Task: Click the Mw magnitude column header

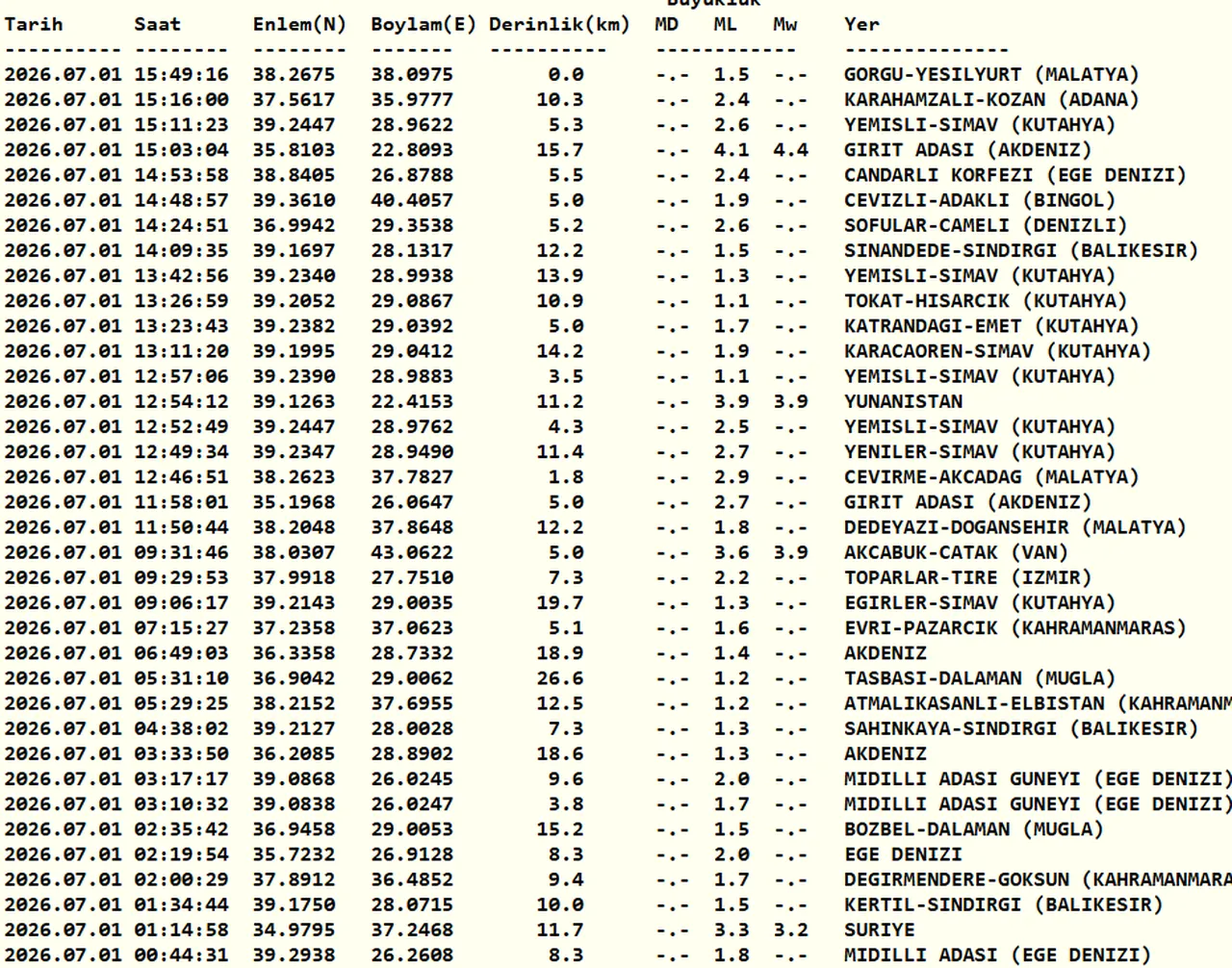Action: coord(784,24)
